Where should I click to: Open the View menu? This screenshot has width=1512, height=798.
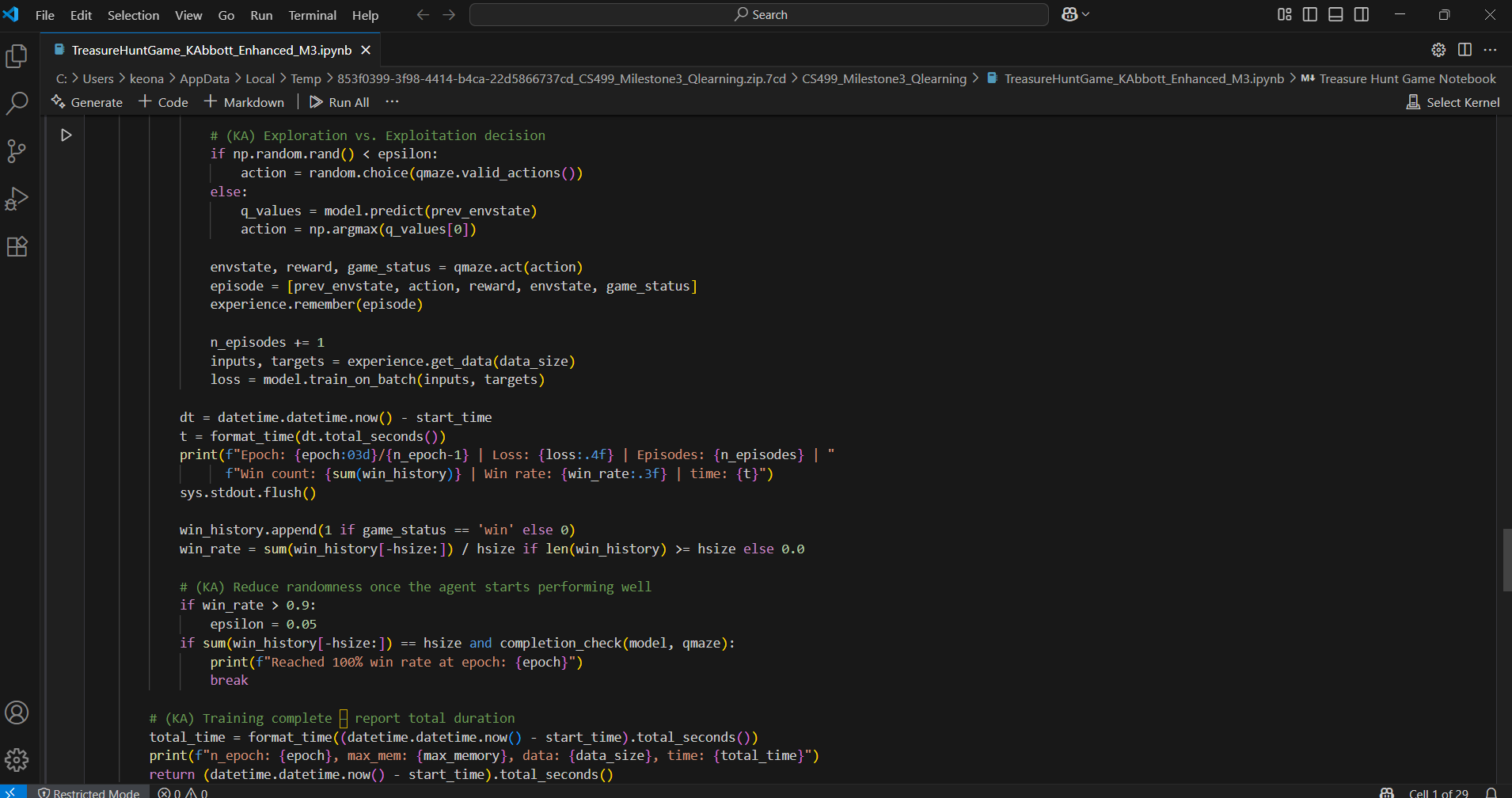(x=188, y=15)
